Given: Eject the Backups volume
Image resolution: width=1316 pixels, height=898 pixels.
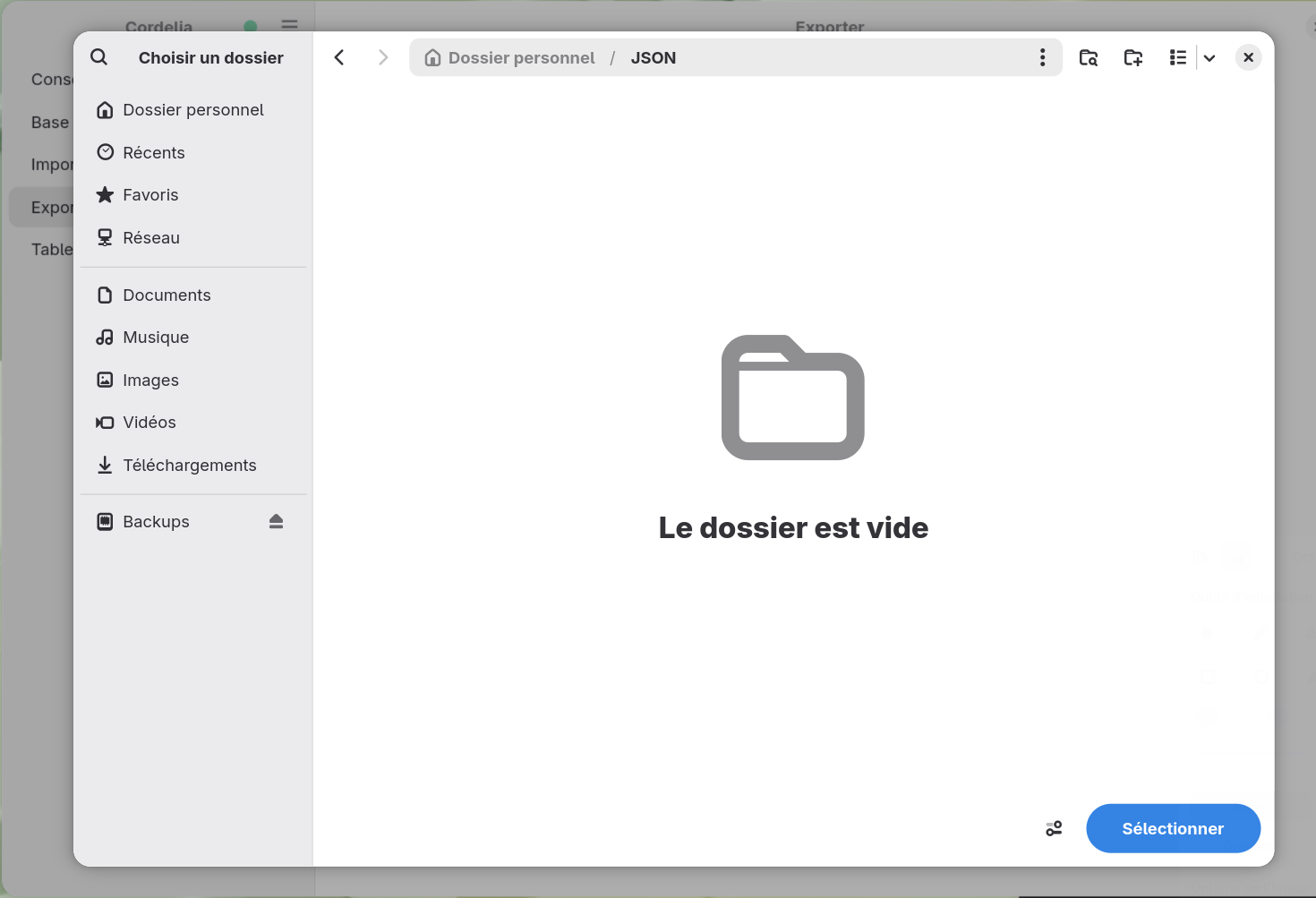Looking at the screenshot, I should (276, 522).
